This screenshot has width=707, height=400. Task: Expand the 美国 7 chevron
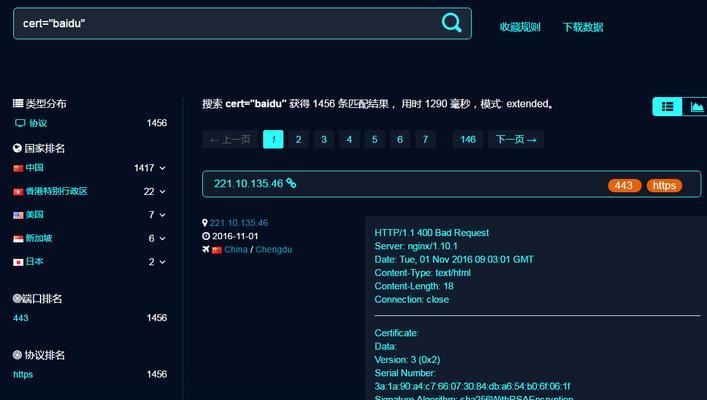coord(162,215)
